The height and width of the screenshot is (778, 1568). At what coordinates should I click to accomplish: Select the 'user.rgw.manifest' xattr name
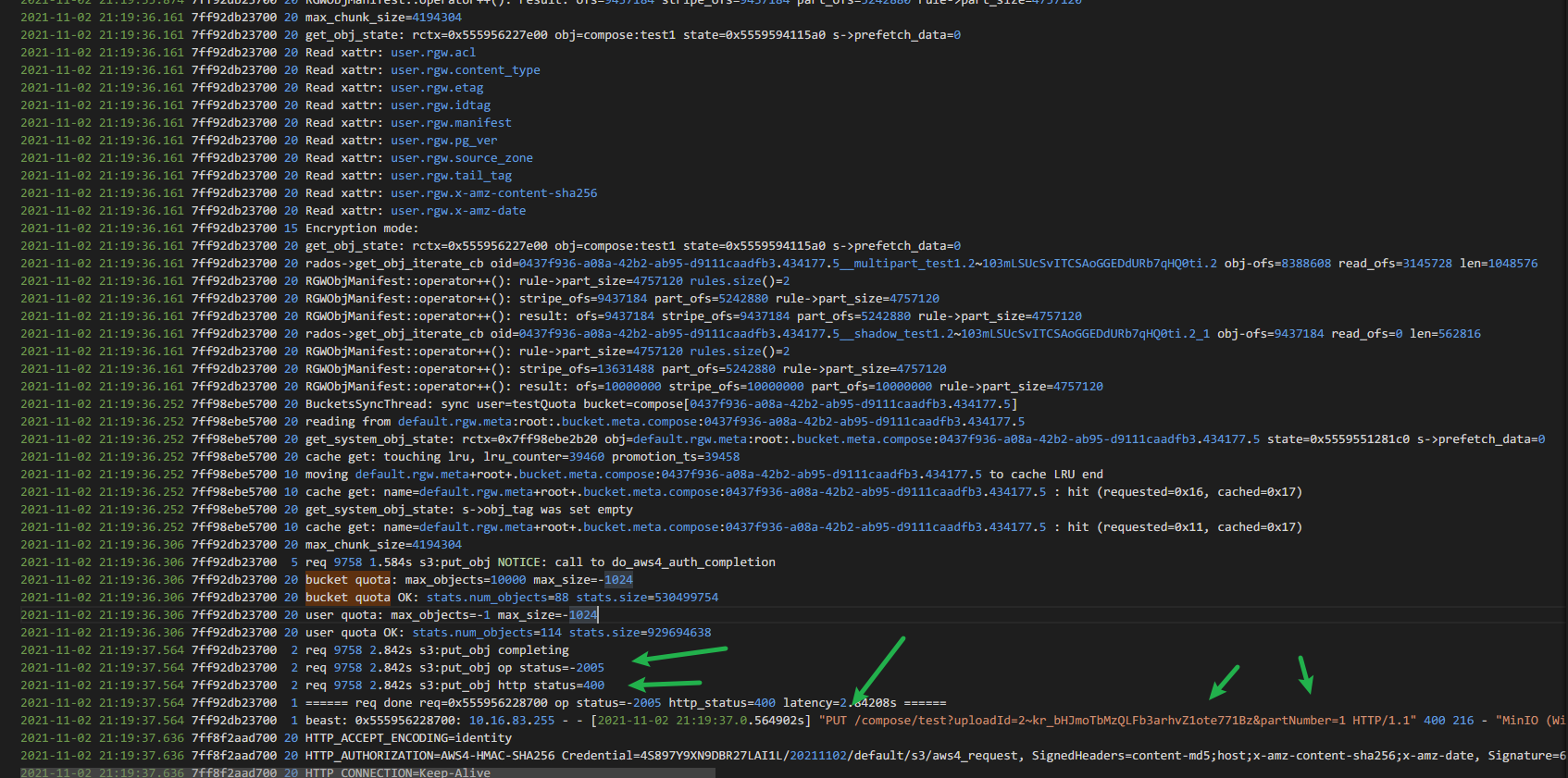451,123
